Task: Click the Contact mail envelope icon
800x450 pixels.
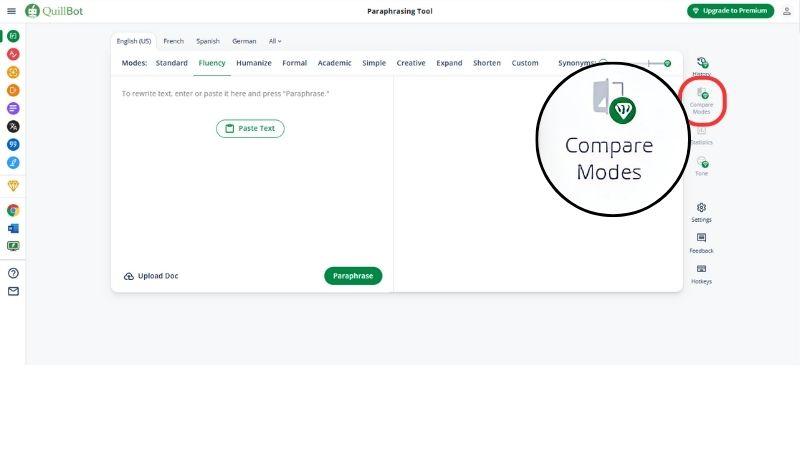Action: 13,291
